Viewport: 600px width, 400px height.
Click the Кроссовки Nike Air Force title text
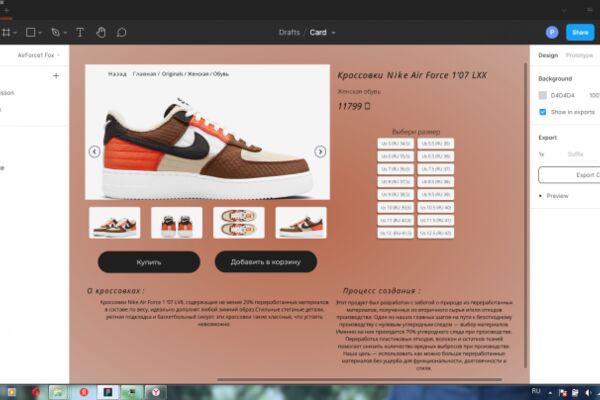click(412, 75)
